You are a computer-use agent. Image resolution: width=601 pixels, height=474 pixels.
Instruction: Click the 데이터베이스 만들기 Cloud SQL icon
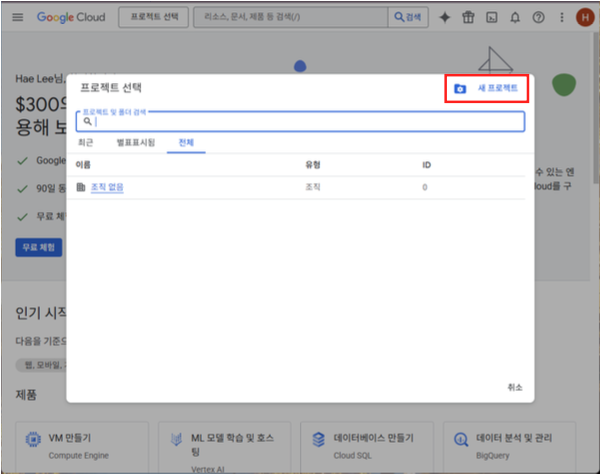coord(319,440)
